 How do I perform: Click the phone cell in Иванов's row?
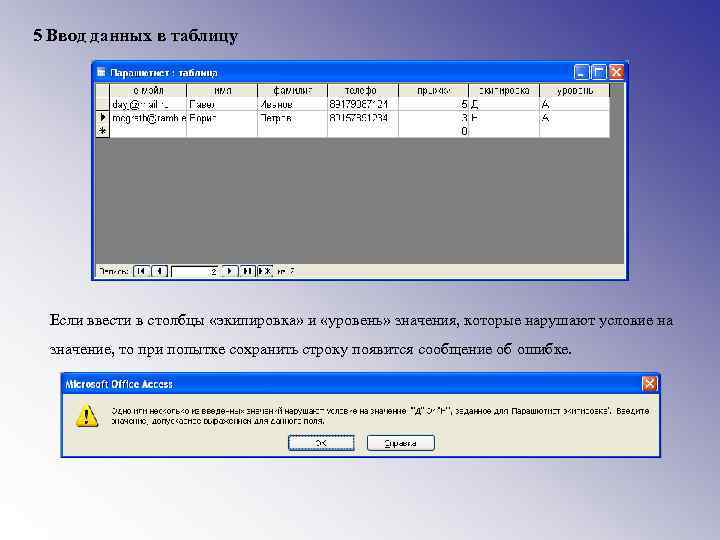click(x=363, y=104)
